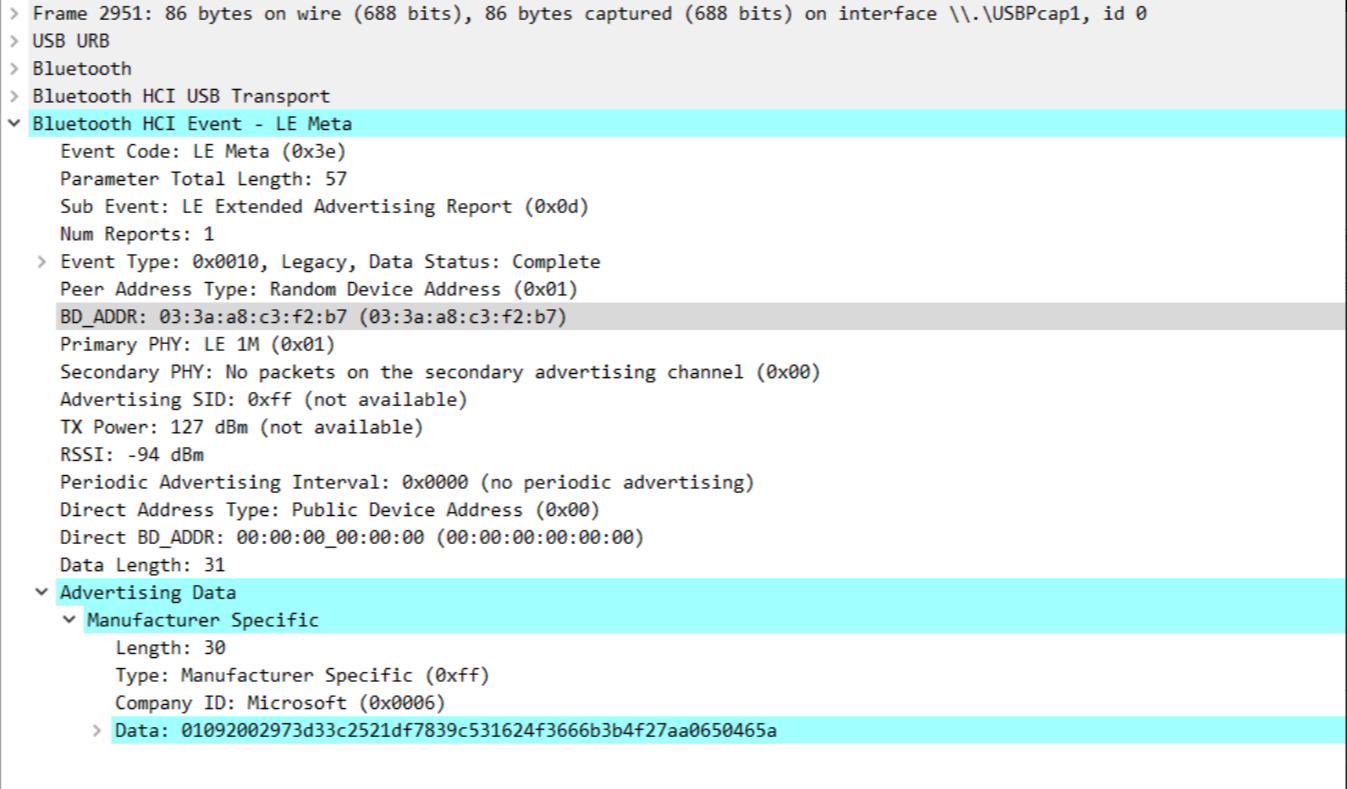Expand the Bluetooth protocol node

click(x=13, y=69)
